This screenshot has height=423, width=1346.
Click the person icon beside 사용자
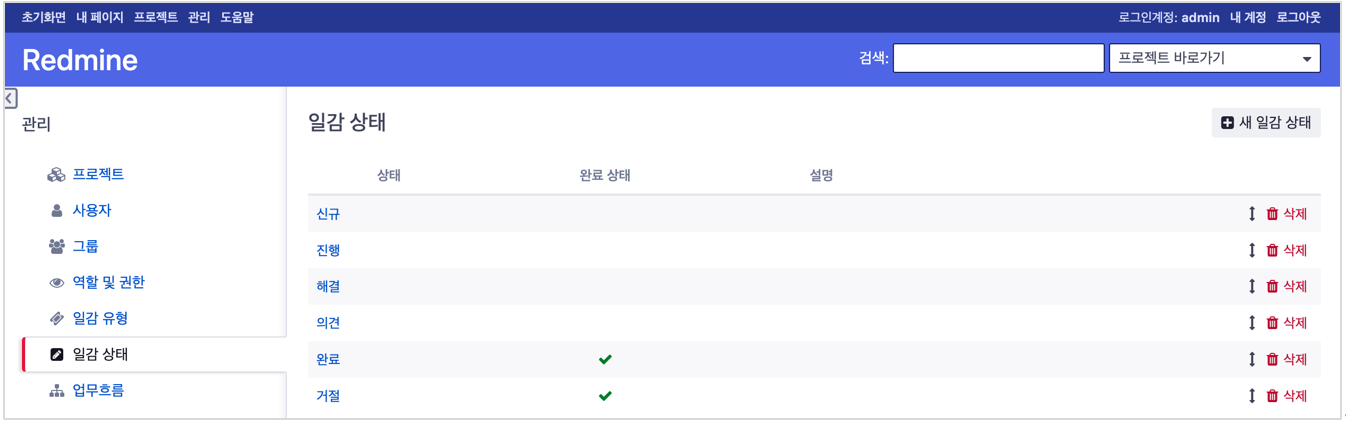(x=56, y=211)
